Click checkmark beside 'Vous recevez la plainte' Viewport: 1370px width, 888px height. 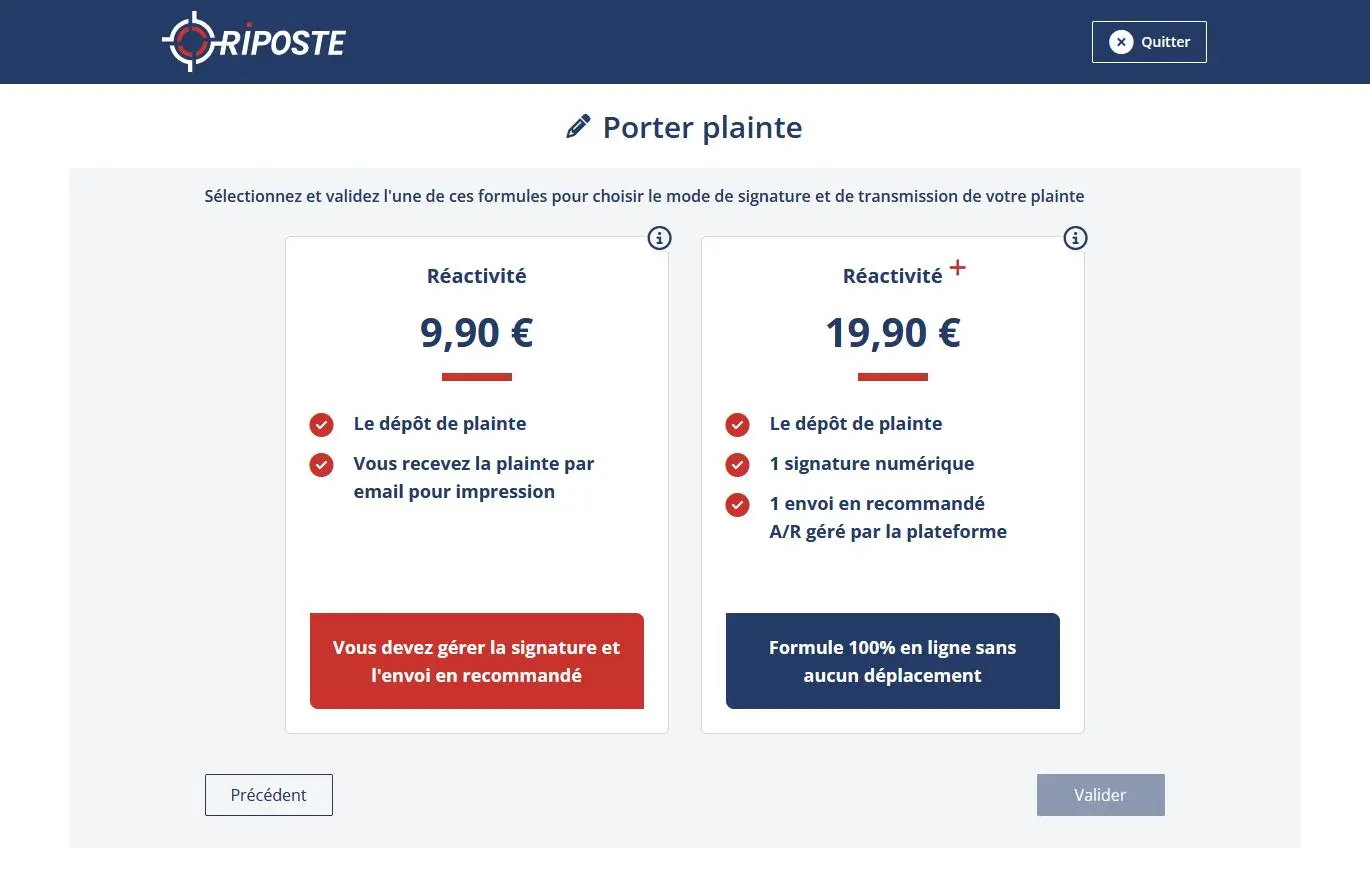(x=321, y=464)
